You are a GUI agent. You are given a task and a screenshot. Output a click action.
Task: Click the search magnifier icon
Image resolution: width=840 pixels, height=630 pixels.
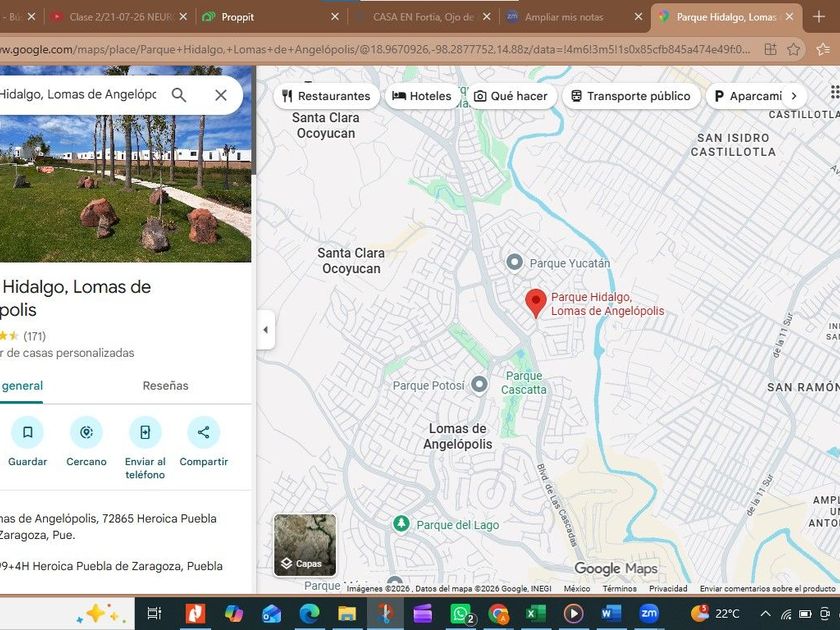[x=179, y=95]
